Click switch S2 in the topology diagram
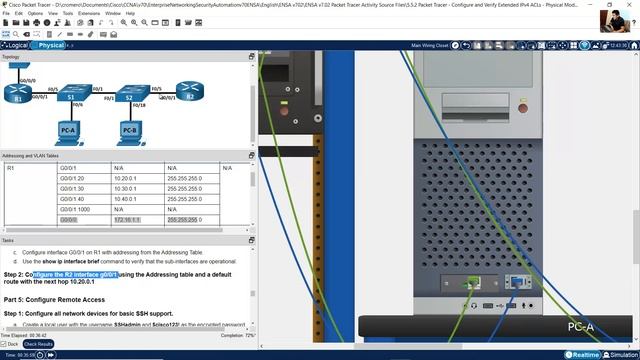Viewport: 640px width, 360px height. [133, 93]
